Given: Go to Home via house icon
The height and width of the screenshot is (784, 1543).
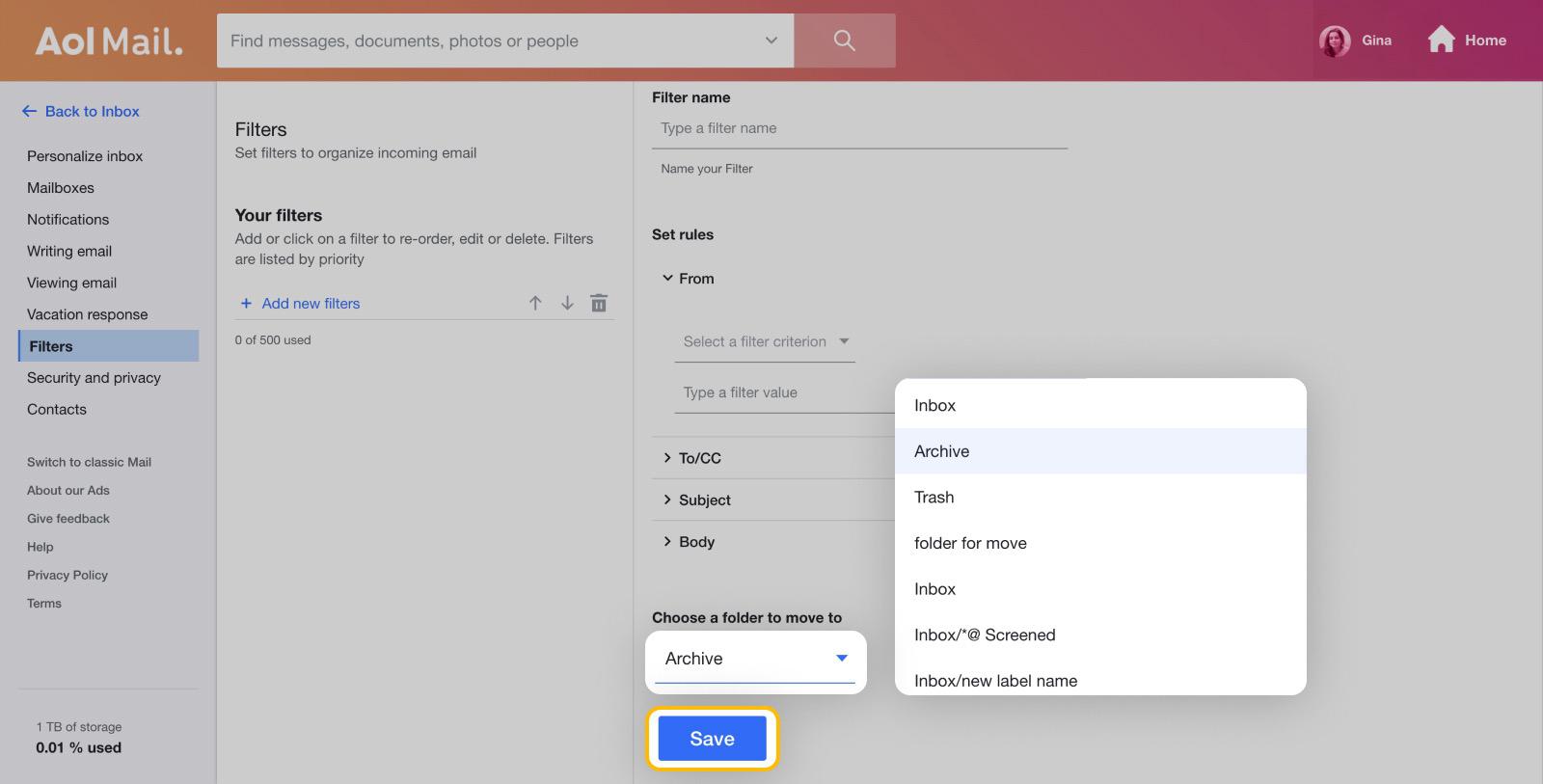Looking at the screenshot, I should (x=1441, y=40).
